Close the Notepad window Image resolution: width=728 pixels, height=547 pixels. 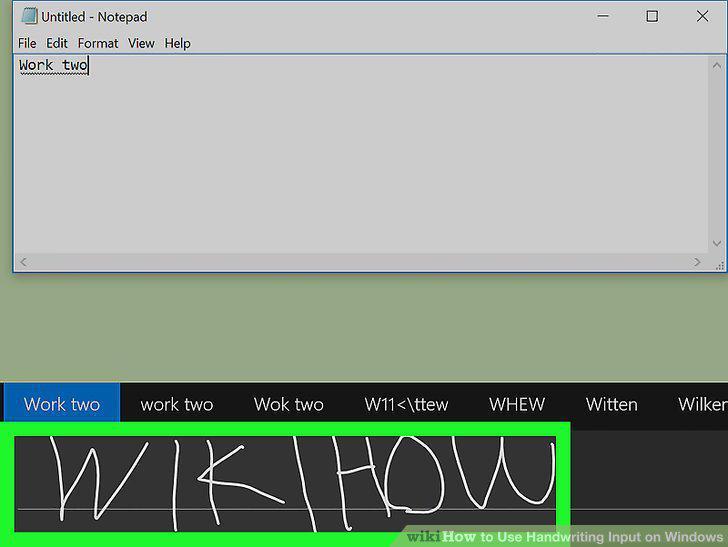pos(702,16)
